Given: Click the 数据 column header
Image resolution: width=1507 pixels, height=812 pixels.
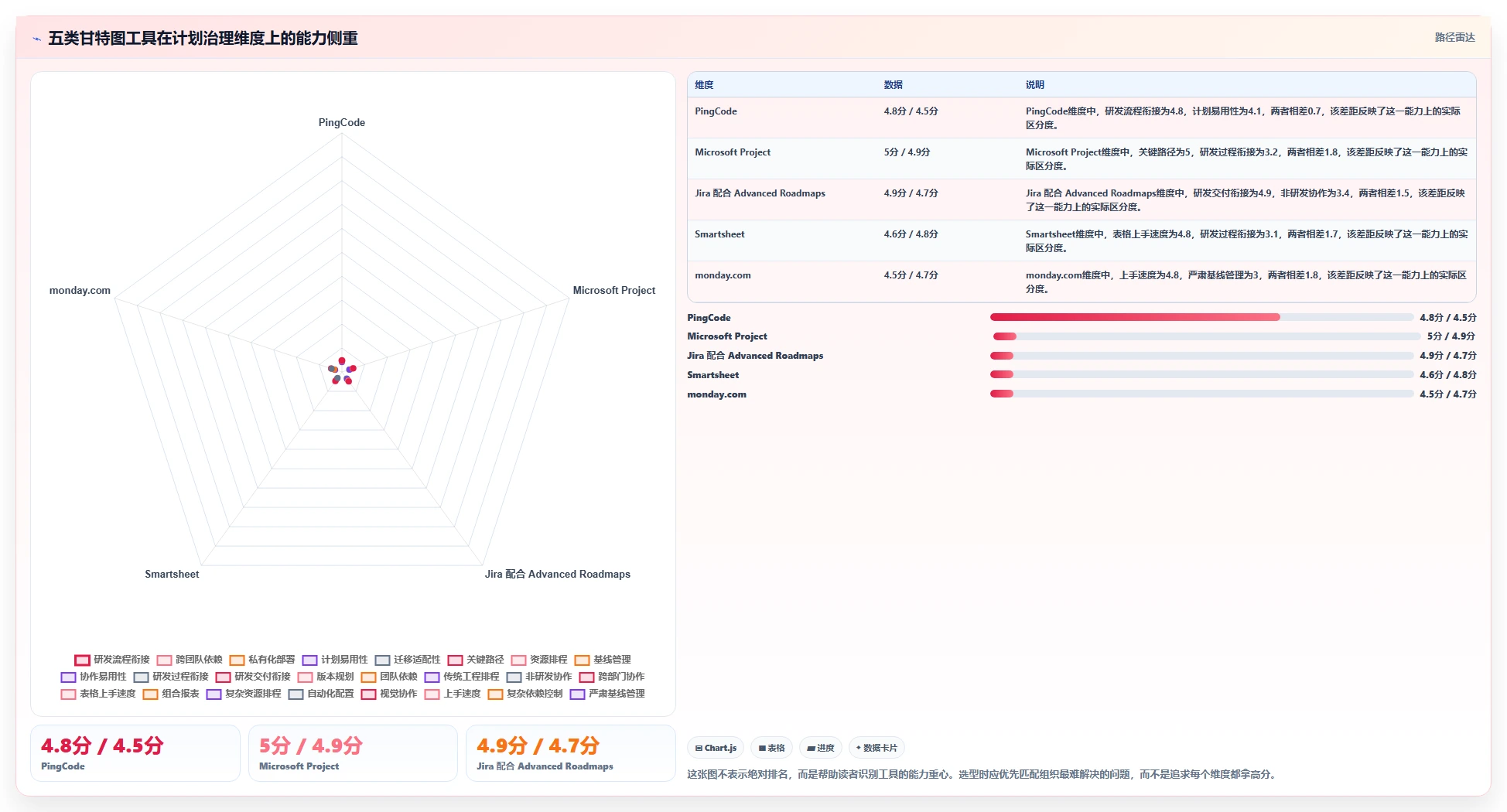Looking at the screenshot, I should [894, 85].
